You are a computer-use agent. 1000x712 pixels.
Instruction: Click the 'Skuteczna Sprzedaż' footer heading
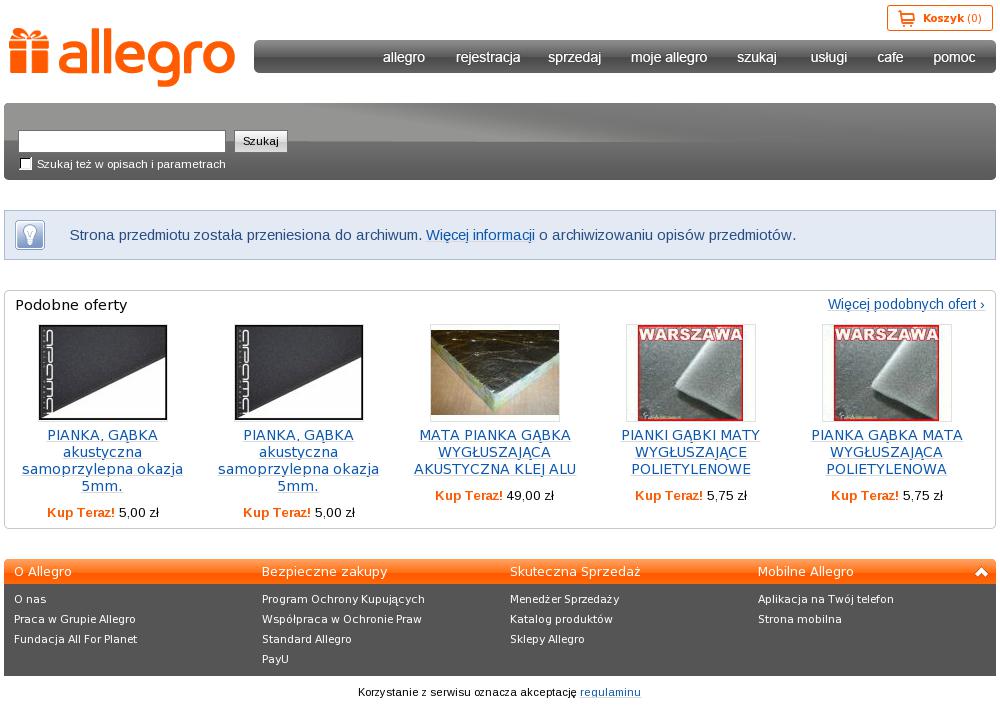pyautogui.click(x=575, y=572)
